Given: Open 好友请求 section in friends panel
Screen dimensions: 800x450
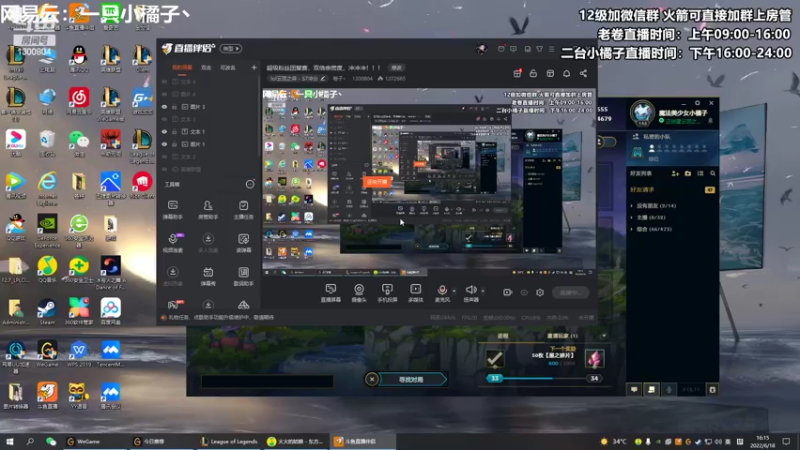Looking at the screenshot, I should coord(671,189).
